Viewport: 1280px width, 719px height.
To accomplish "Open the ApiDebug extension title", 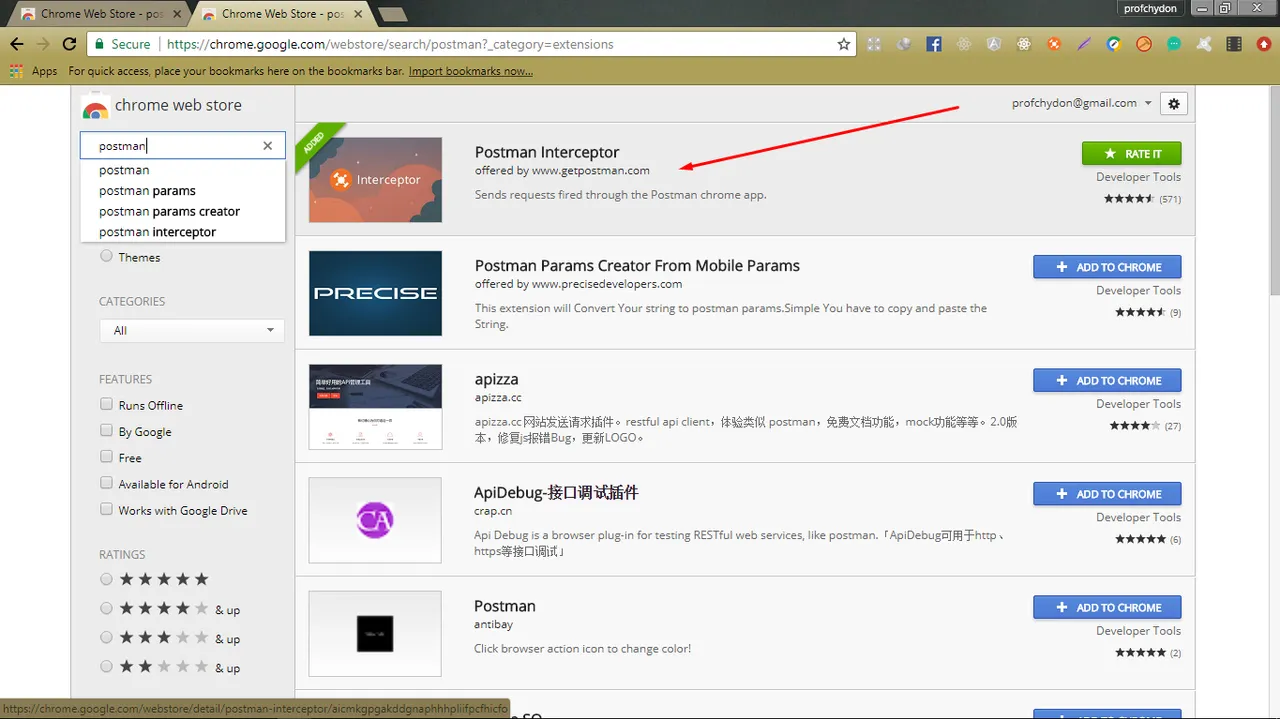I will pyautogui.click(x=556, y=492).
